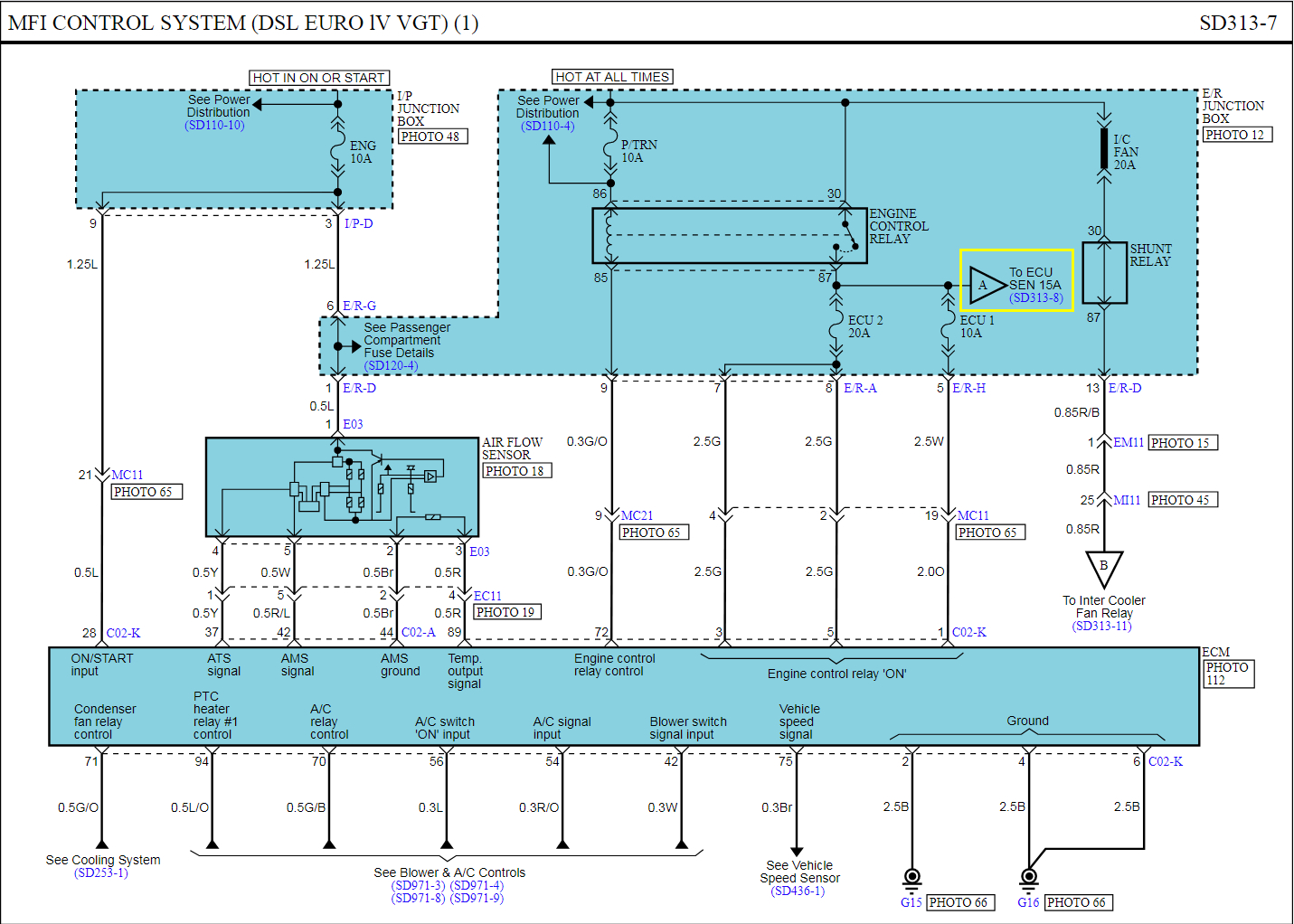
Task: Click the PHOTO 65 button under MC21
Action: (655, 533)
